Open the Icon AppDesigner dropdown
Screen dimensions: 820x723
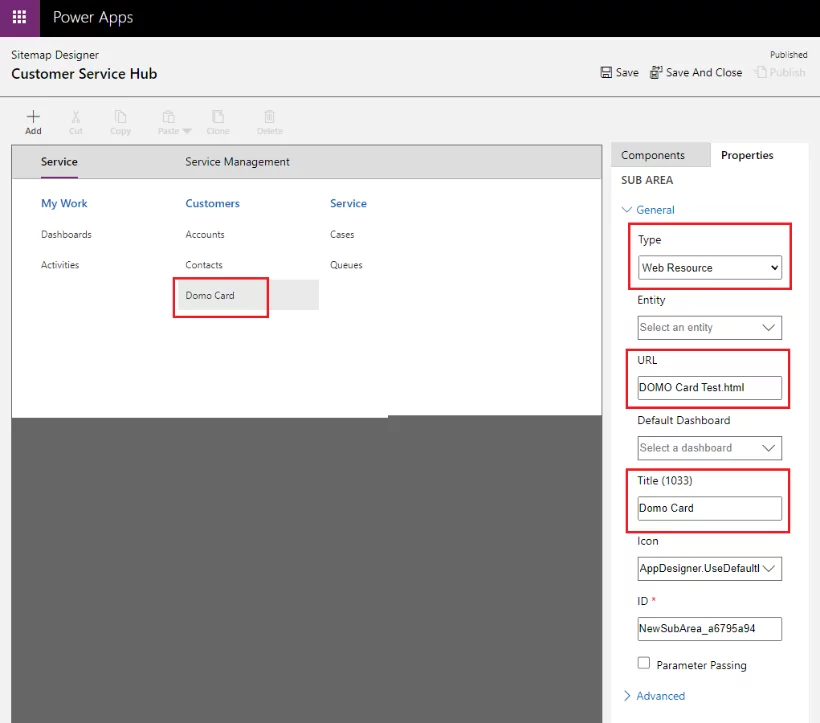[x=710, y=569]
